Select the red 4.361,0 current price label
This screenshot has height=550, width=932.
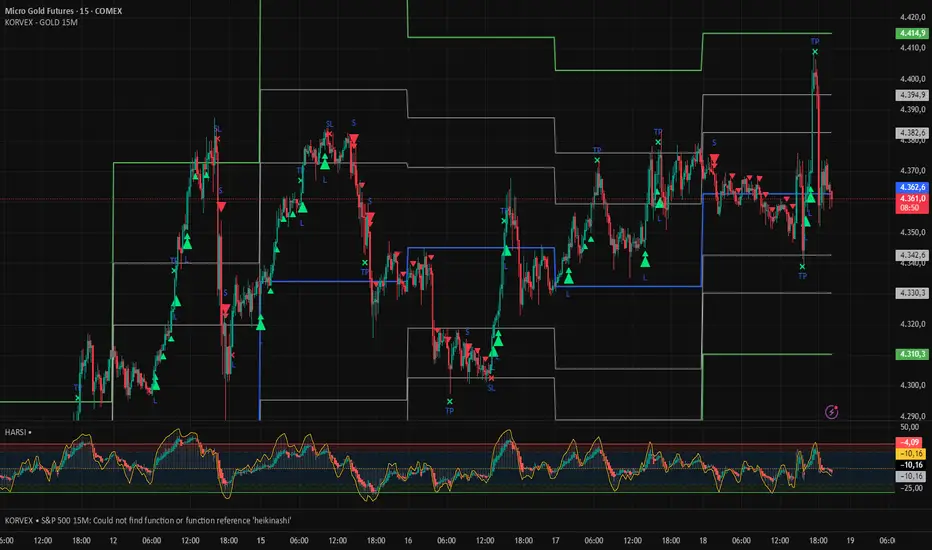coord(912,198)
